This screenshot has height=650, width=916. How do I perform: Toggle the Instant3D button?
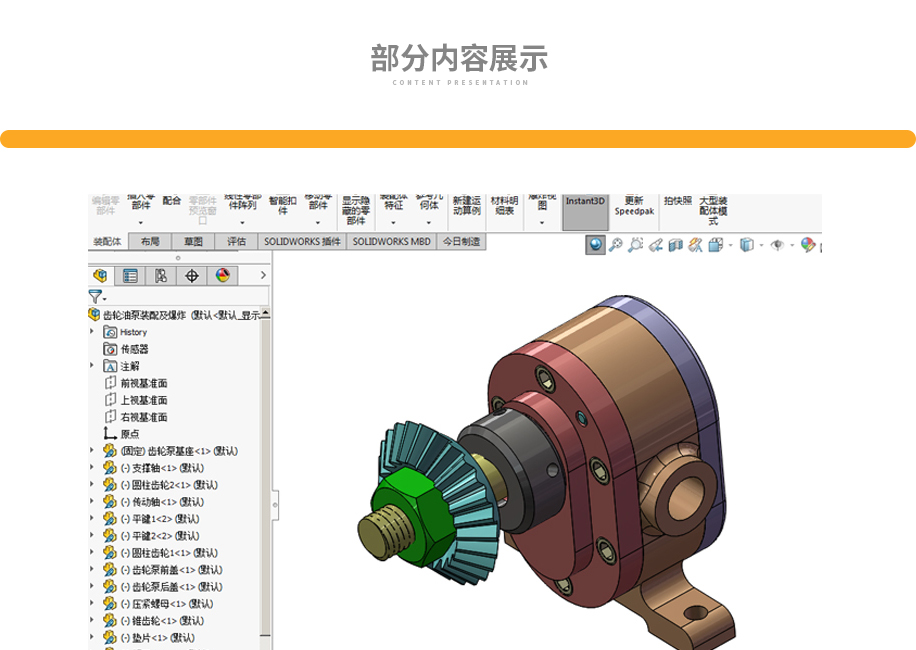pos(585,211)
